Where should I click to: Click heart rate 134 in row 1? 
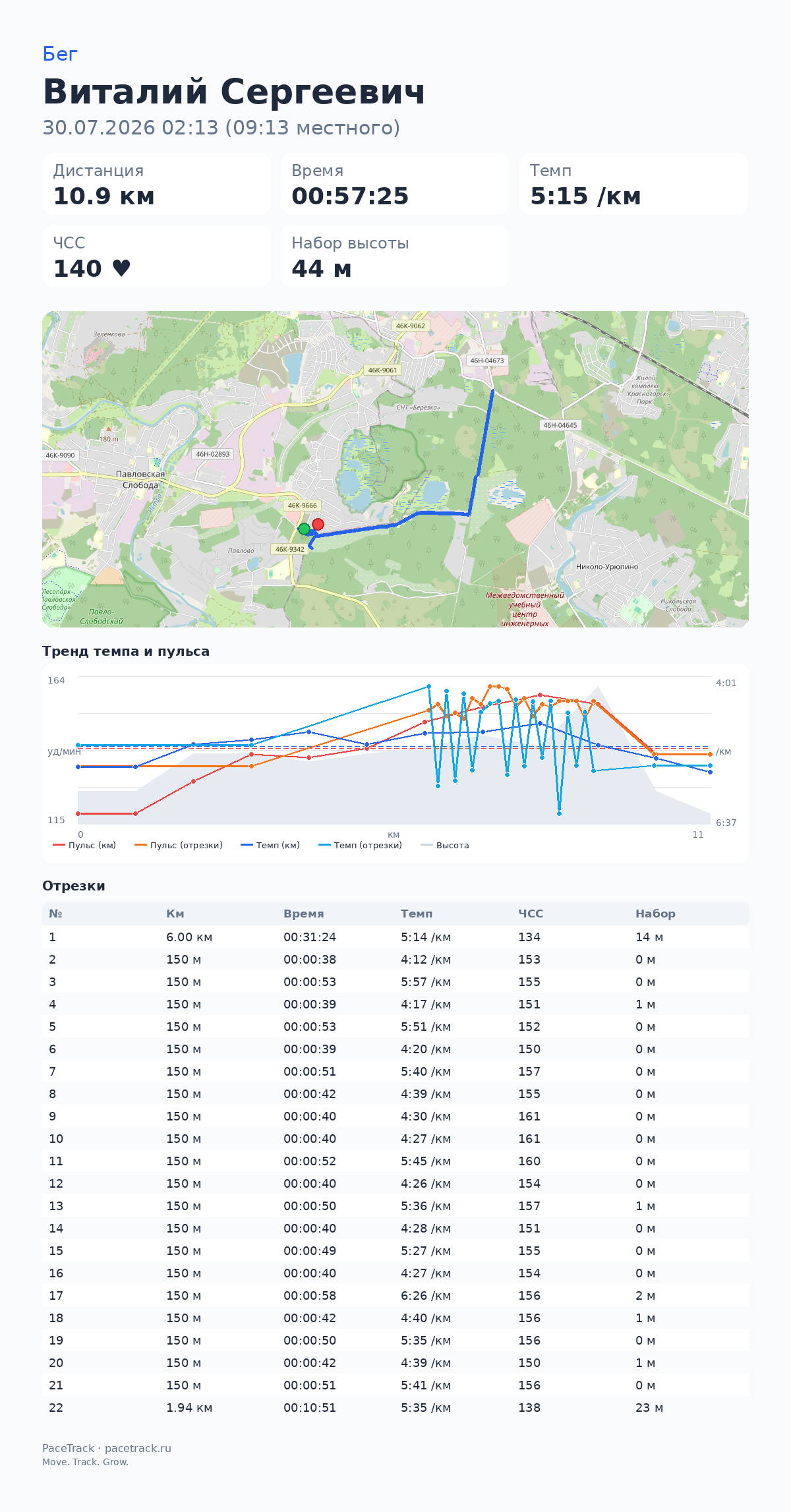(529, 937)
